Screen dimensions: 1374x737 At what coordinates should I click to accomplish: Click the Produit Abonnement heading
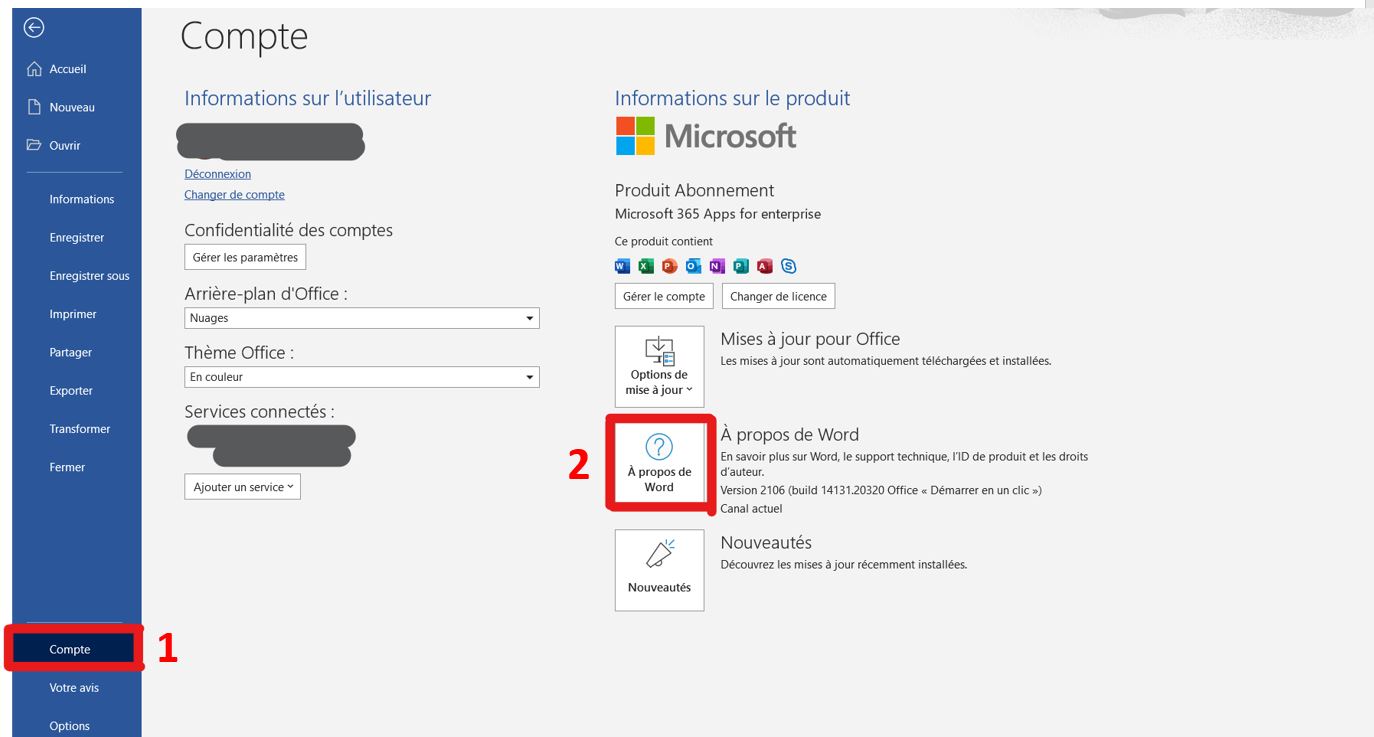(x=694, y=190)
